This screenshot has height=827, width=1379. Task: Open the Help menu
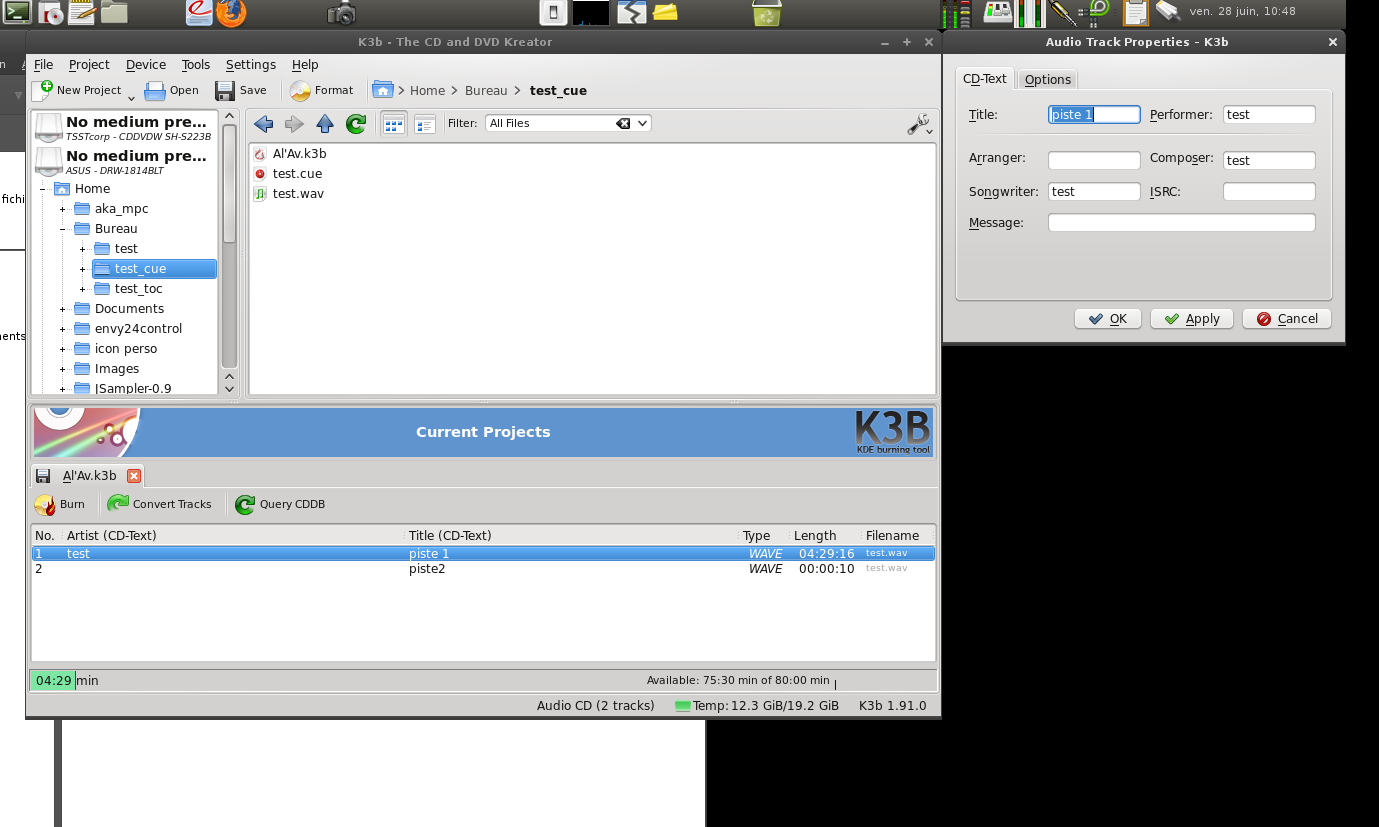click(305, 65)
